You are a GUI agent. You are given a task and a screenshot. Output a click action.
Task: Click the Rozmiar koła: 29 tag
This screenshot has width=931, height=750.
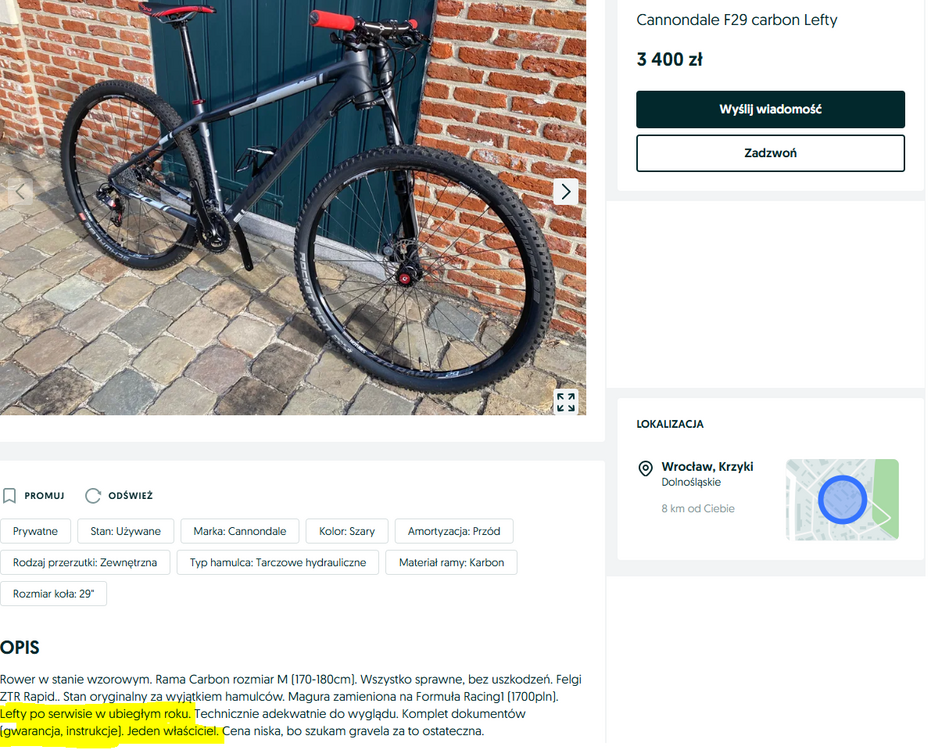(54, 593)
